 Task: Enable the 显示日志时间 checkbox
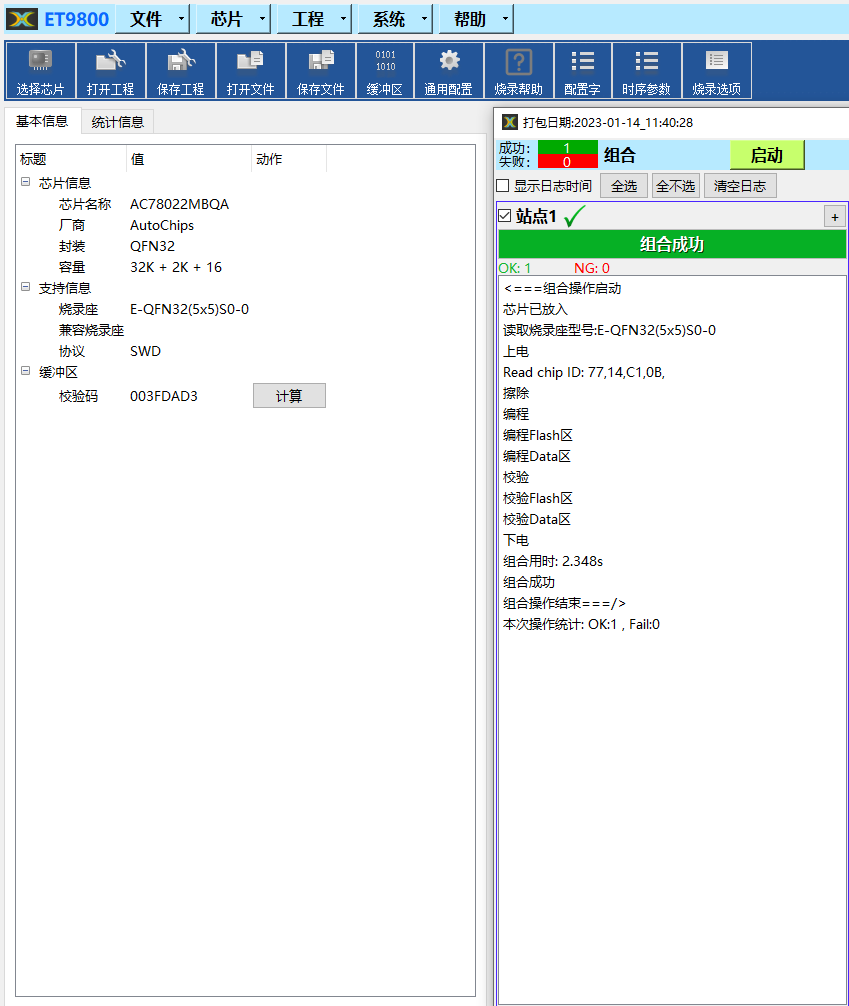tap(504, 185)
